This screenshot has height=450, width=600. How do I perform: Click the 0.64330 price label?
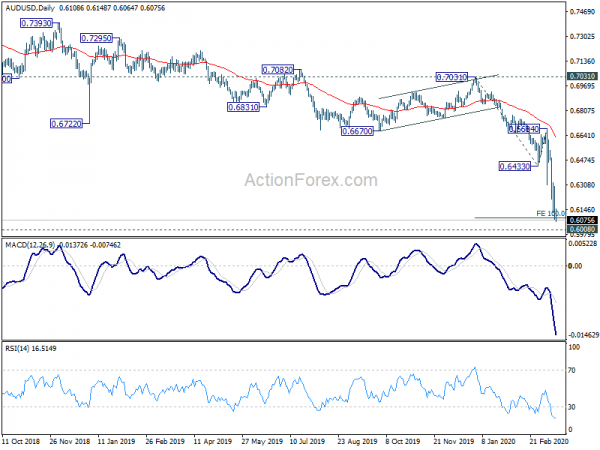click(x=515, y=166)
